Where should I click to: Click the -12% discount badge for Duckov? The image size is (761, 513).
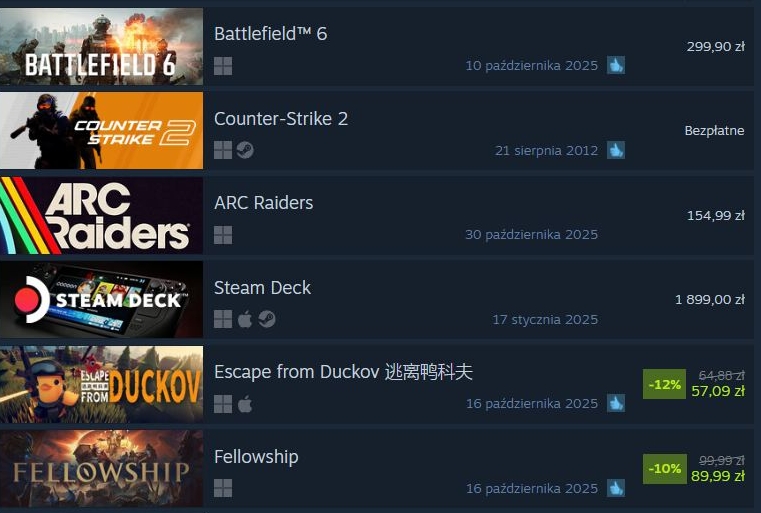coord(664,384)
